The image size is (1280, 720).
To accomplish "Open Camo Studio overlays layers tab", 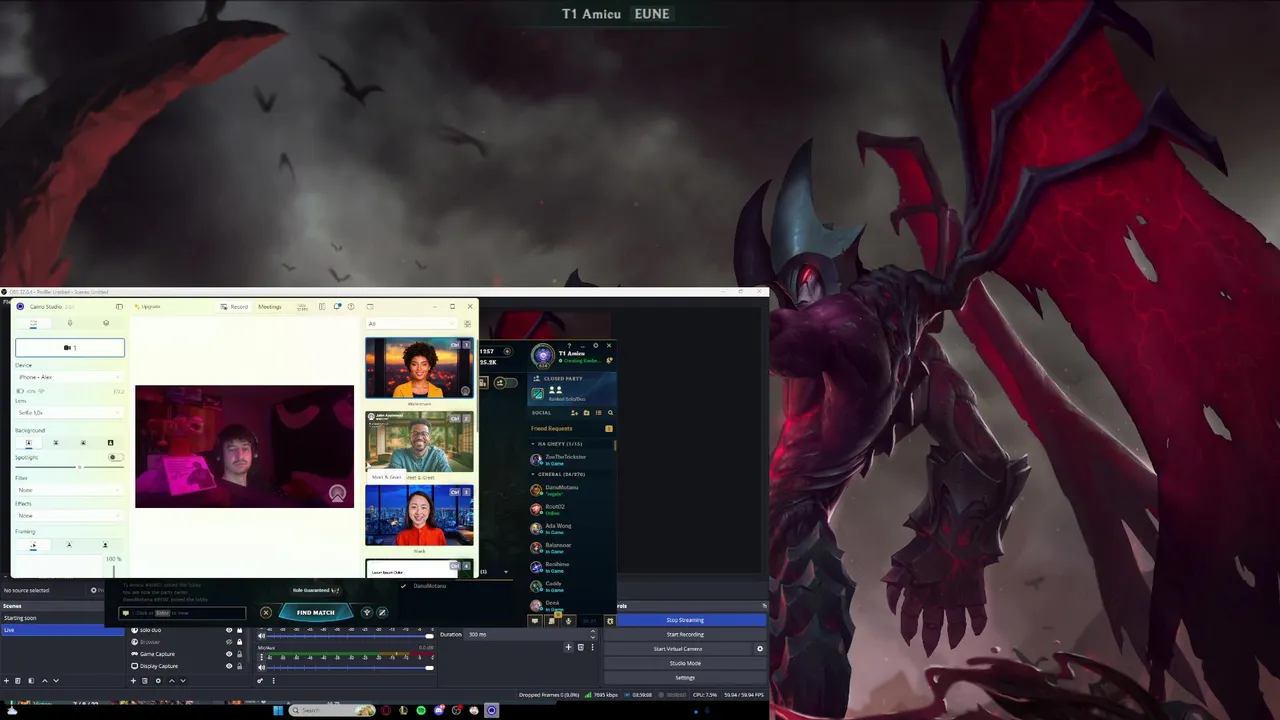I will 106,323.
